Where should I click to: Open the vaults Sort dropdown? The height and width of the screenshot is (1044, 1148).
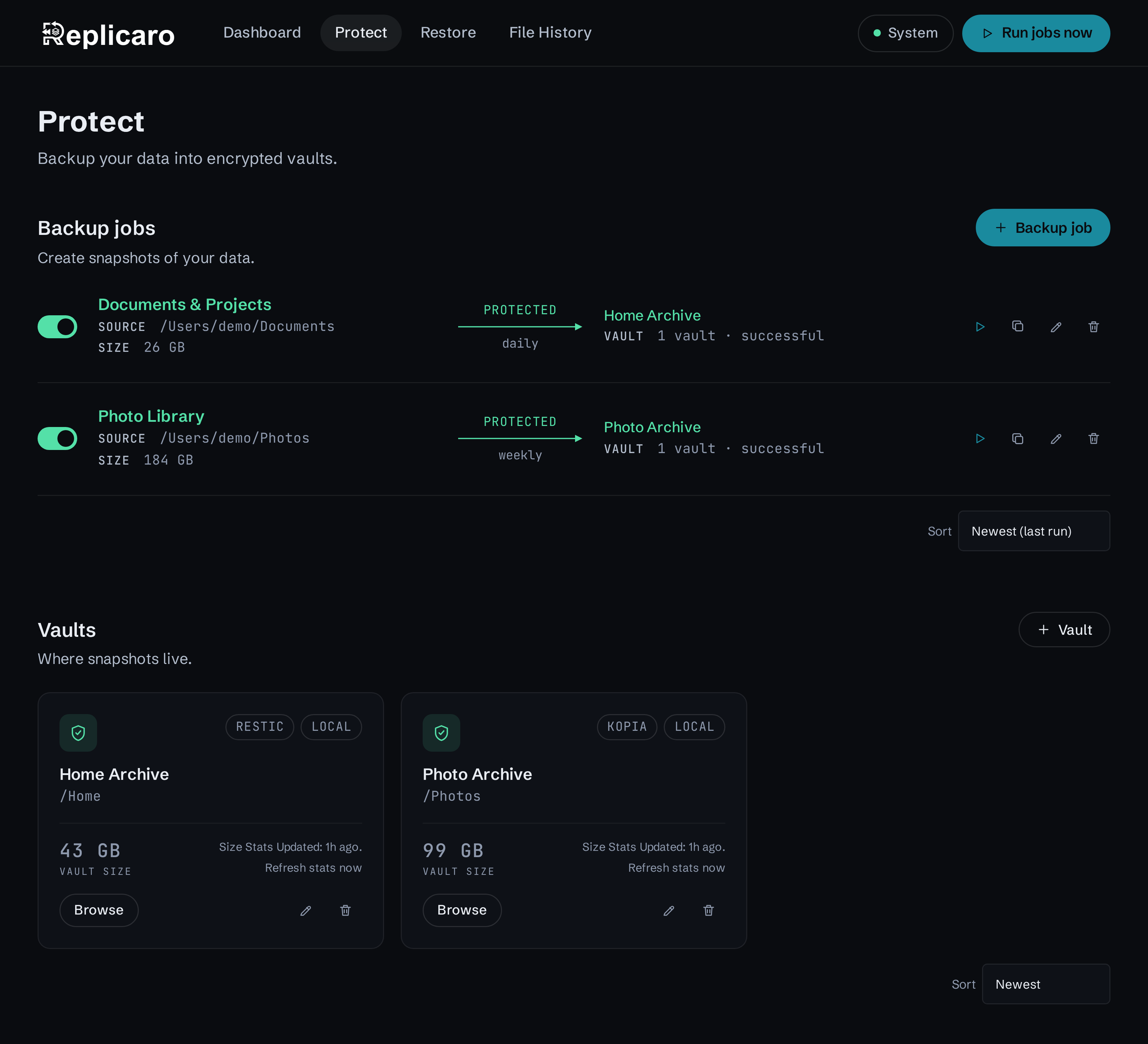[x=1046, y=984]
